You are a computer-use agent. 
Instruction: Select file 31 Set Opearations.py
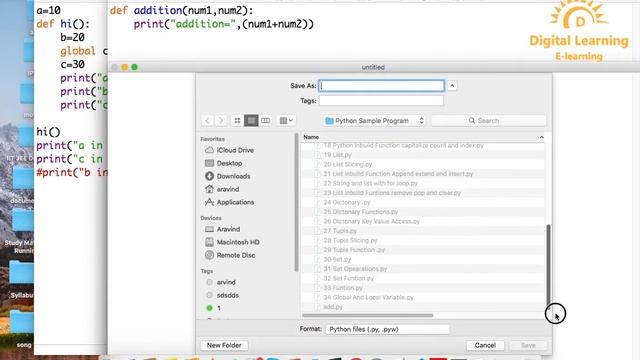(x=422, y=269)
